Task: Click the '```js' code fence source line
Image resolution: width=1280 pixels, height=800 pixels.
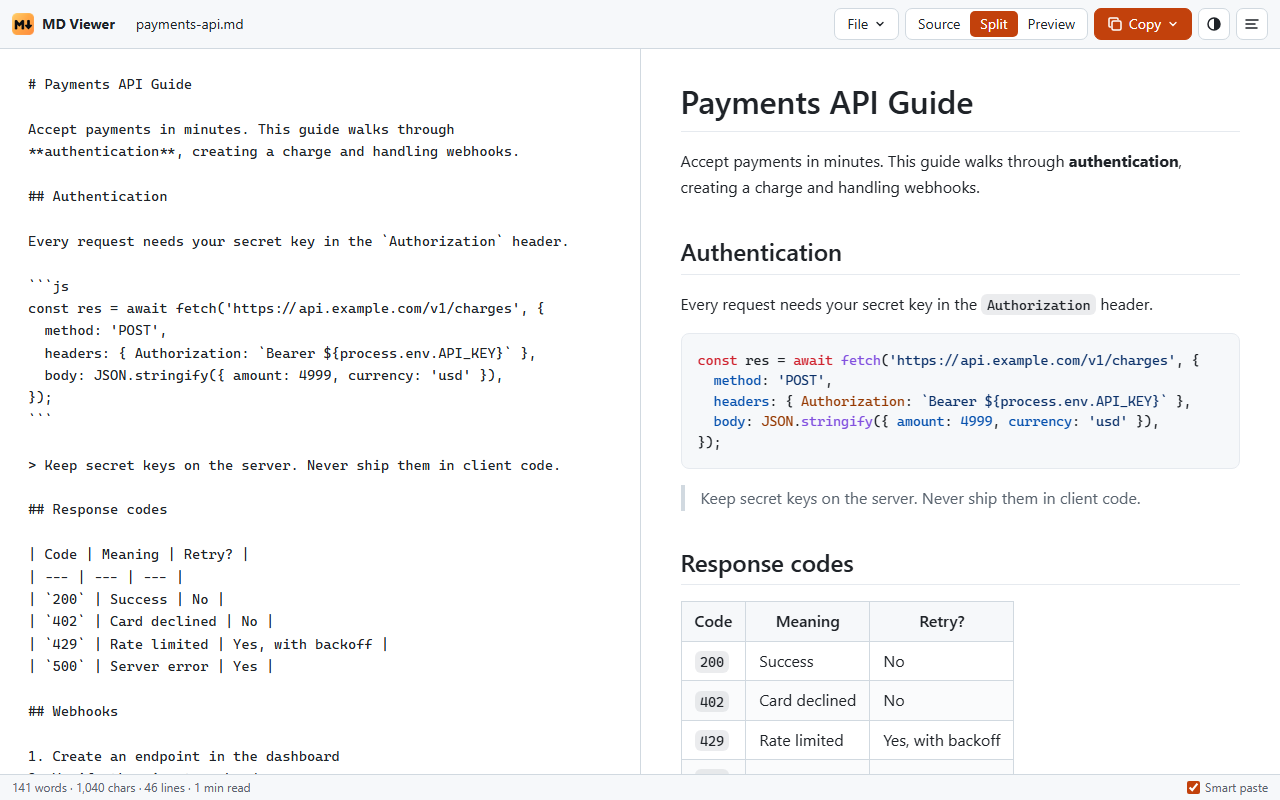Action: [x=49, y=287]
